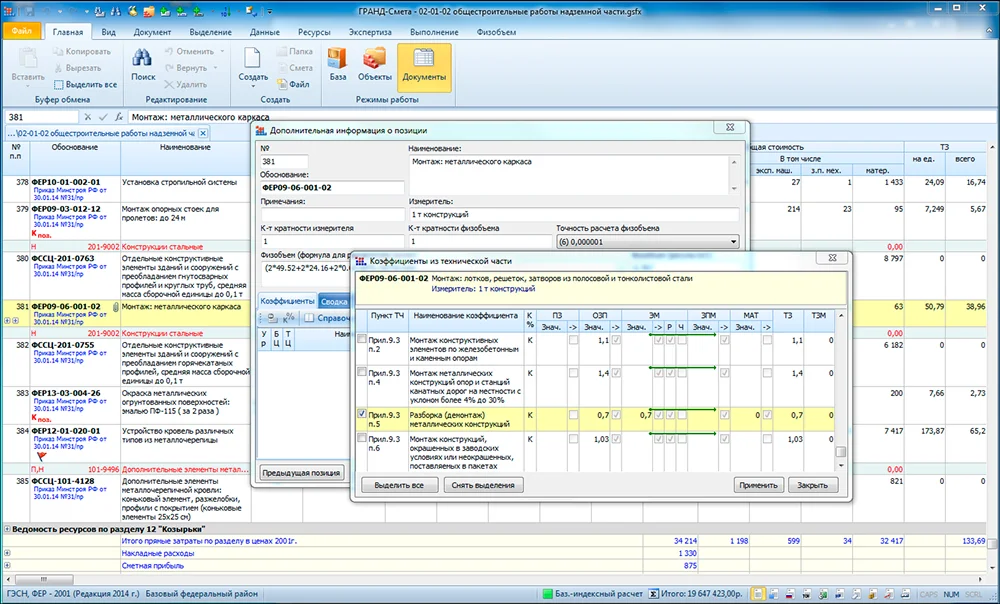
Task: Click the Предыдущая позиция button
Action: click(x=301, y=473)
